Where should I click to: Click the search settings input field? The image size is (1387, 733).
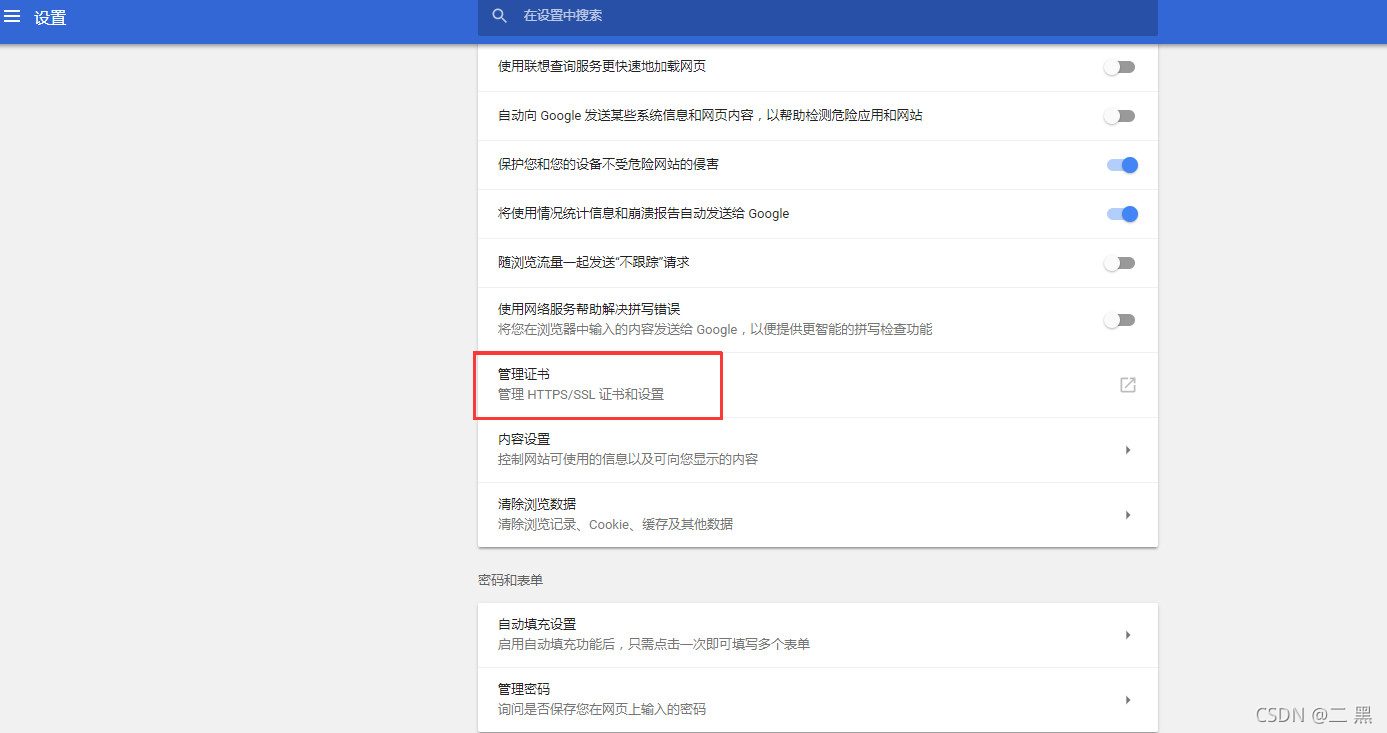coord(817,17)
